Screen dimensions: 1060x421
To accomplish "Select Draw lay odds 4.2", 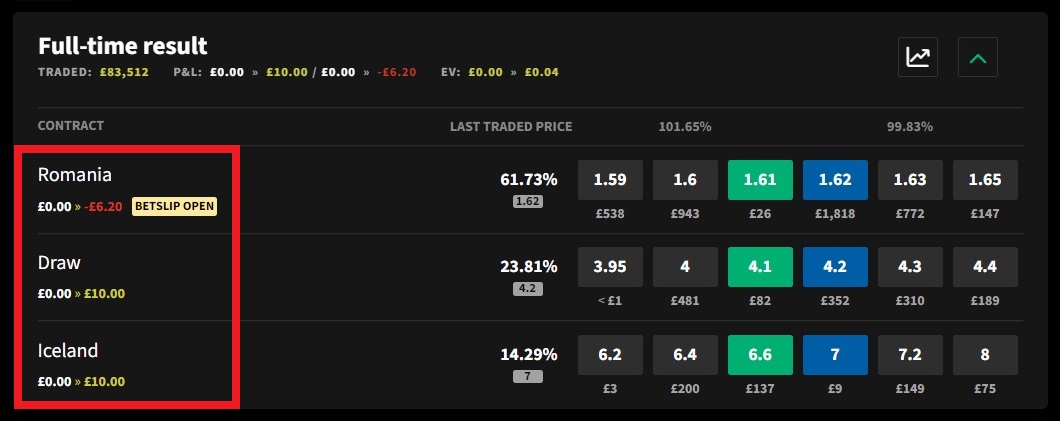I will pos(835,267).
